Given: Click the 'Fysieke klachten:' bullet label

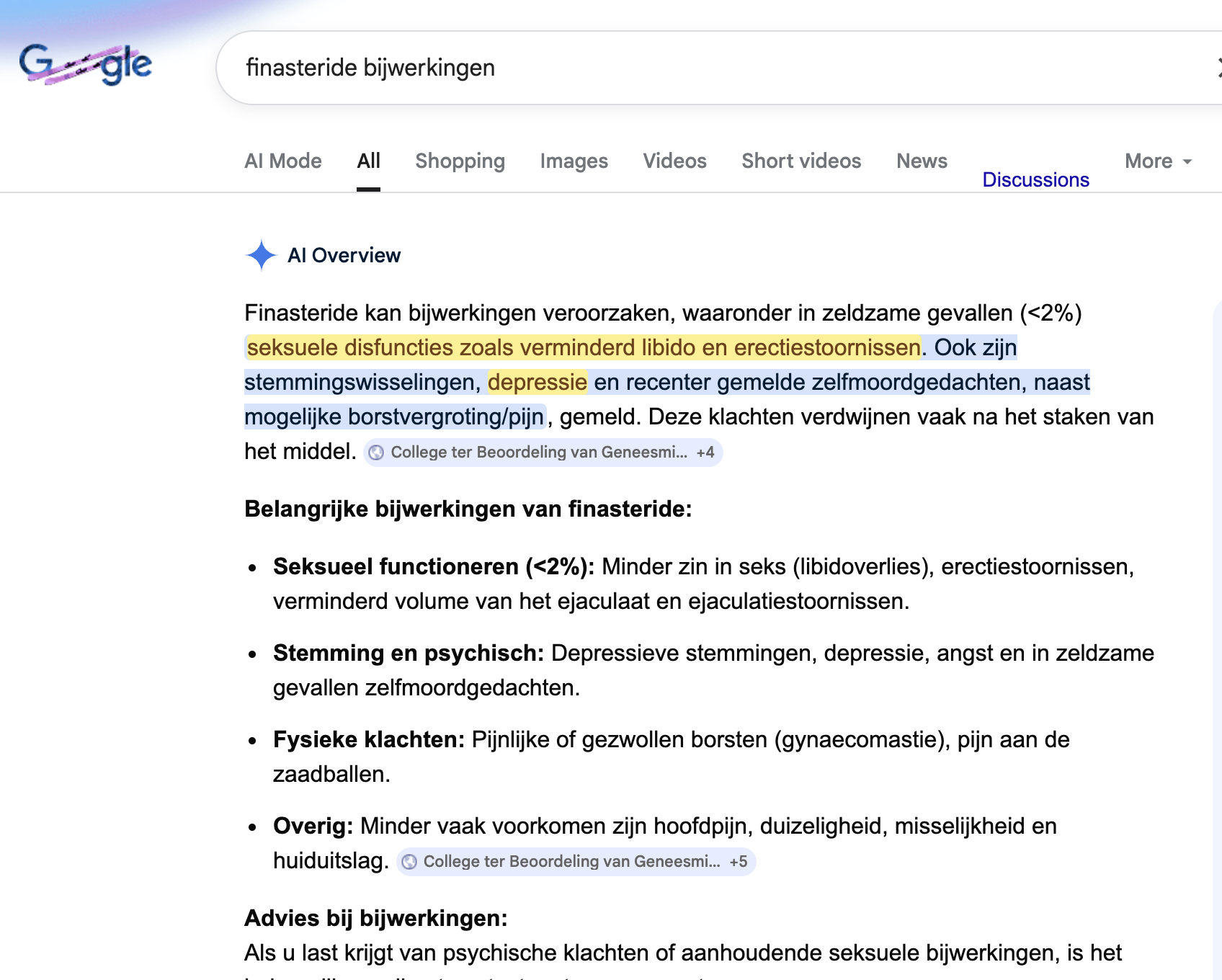Looking at the screenshot, I should coord(369,739).
